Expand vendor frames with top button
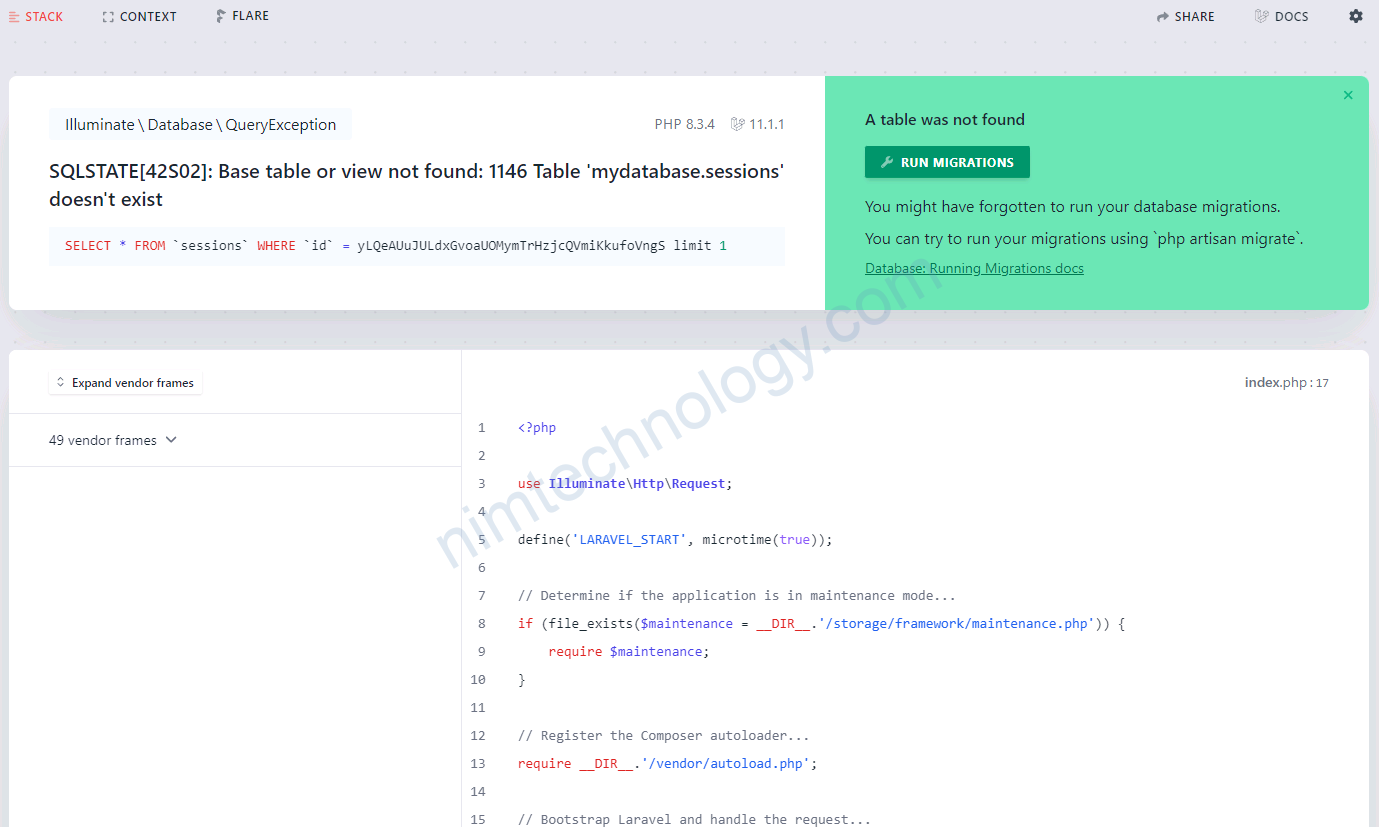The image size is (1379, 827). [125, 383]
